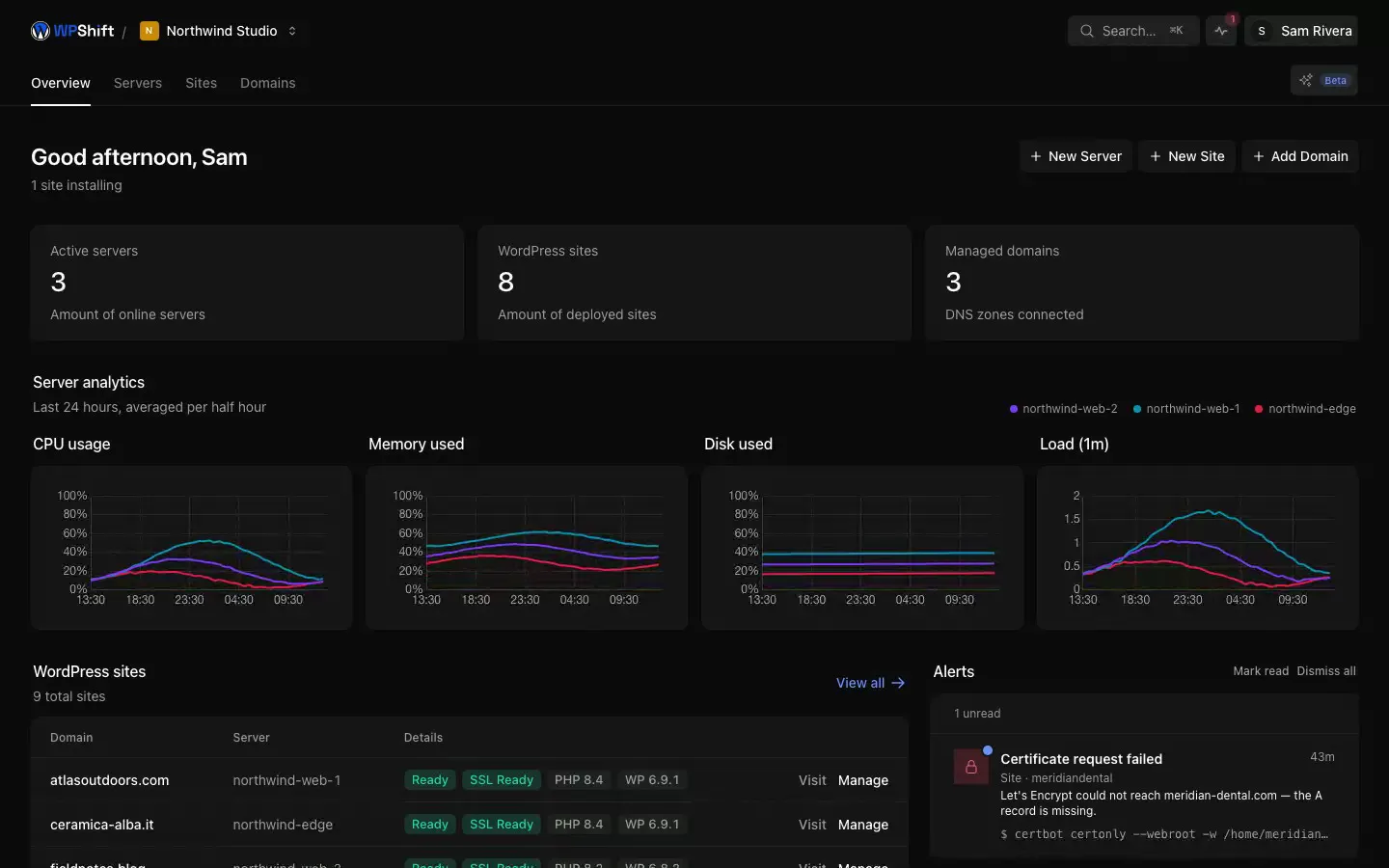
Task: Toggle northwind-web-1 legend dot
Action: click(1137, 409)
